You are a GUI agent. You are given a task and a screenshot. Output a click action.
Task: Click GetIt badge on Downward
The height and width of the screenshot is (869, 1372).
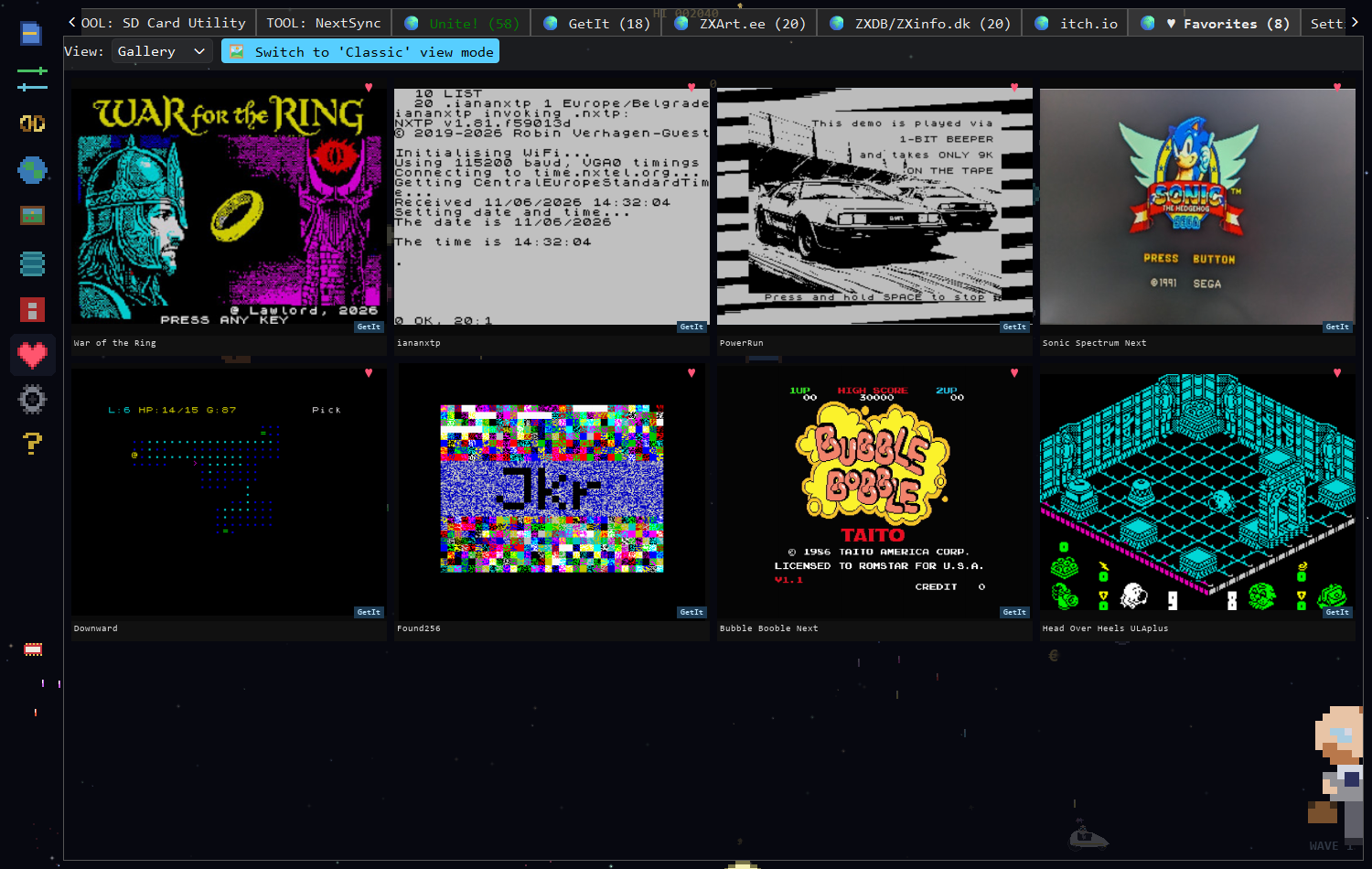(x=369, y=612)
